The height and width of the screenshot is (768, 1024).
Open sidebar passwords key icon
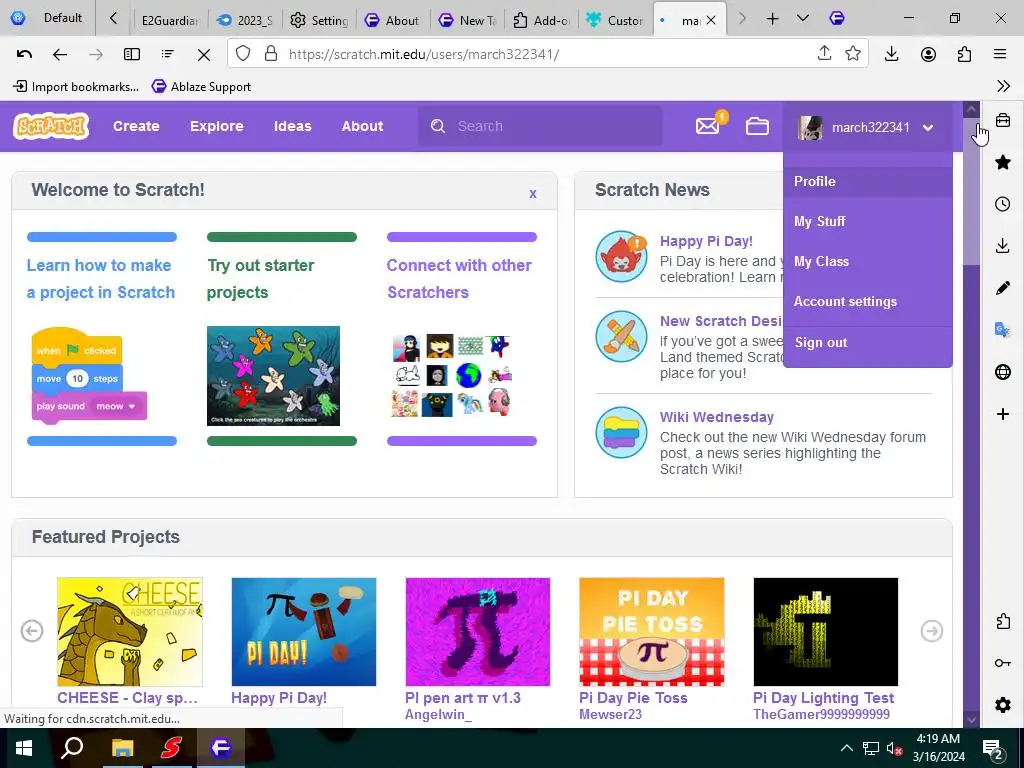point(1003,663)
